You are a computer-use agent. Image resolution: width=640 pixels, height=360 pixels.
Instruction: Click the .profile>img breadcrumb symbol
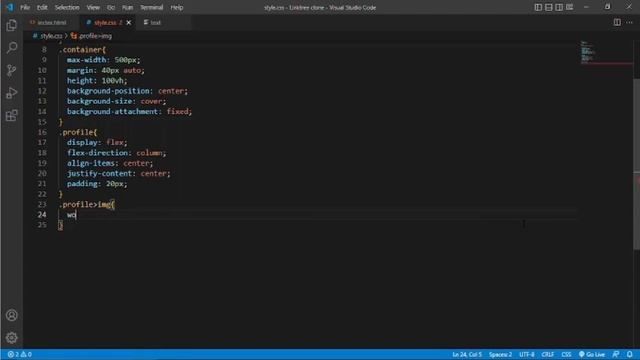click(91, 36)
